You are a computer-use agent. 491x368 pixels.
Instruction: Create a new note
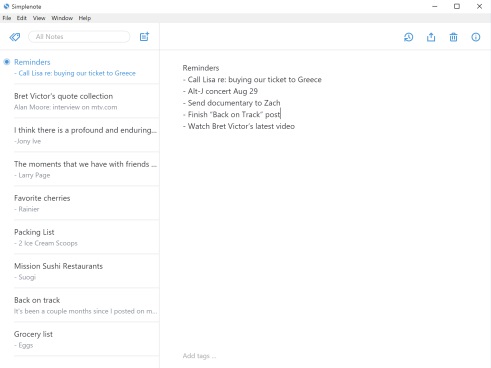click(144, 37)
